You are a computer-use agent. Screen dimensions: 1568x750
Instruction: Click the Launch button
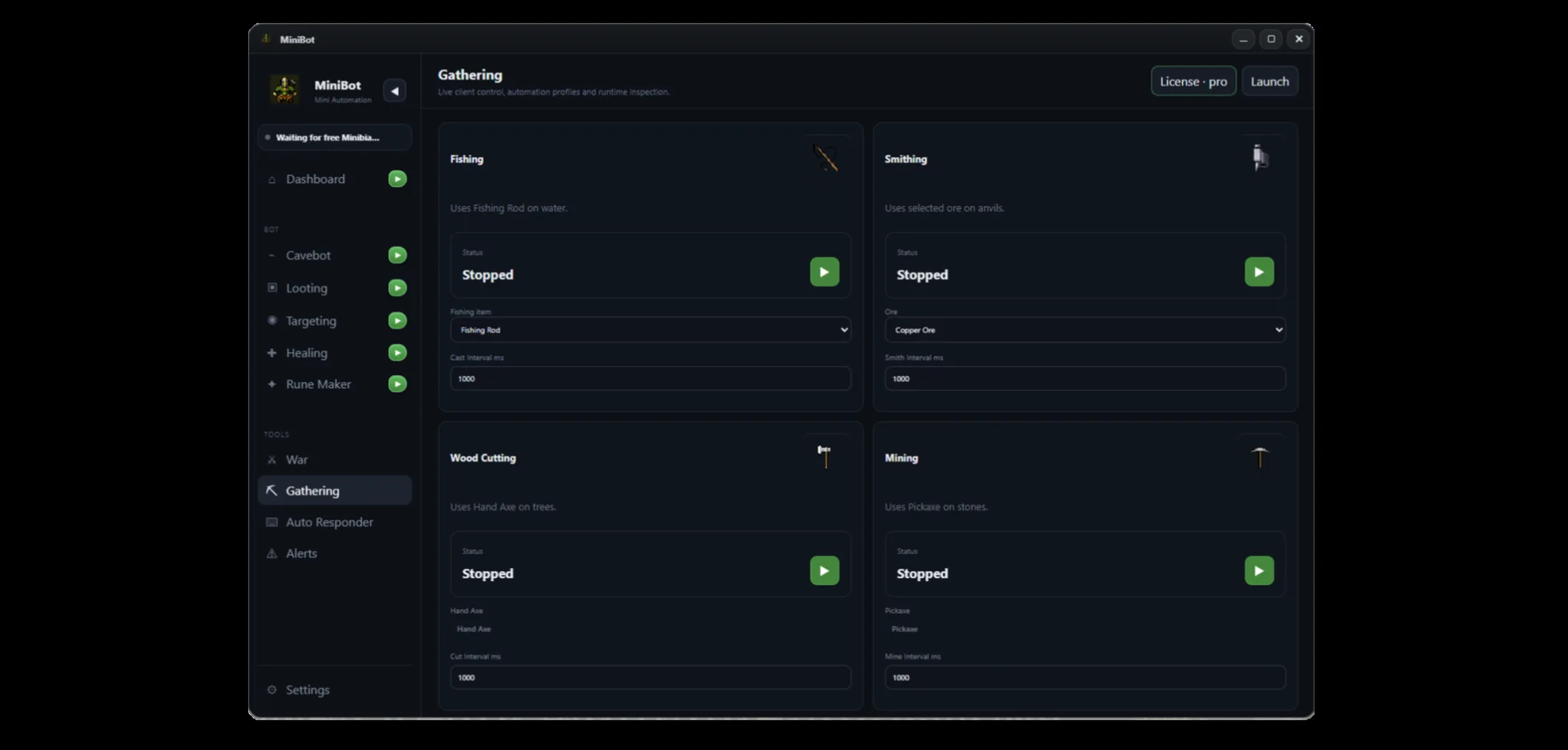1269,81
